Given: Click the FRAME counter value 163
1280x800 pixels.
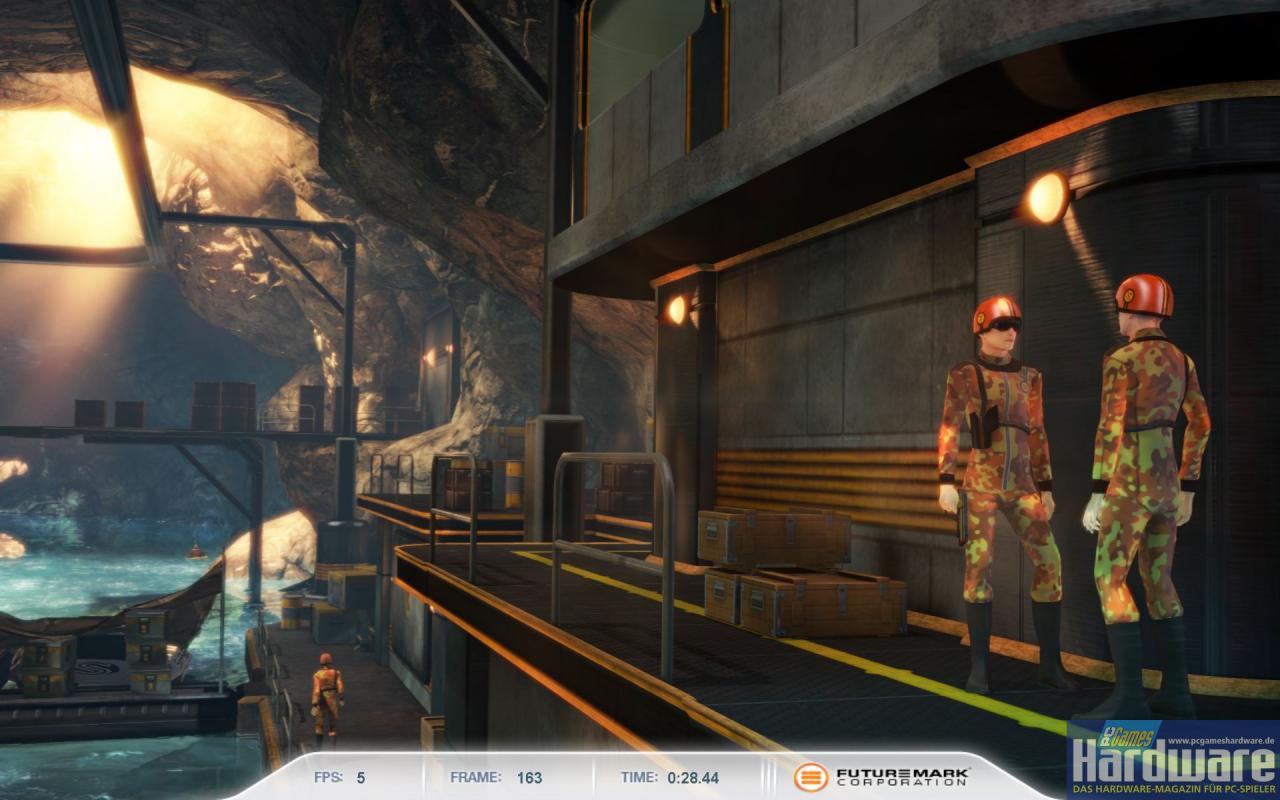Looking at the screenshot, I should (529, 777).
